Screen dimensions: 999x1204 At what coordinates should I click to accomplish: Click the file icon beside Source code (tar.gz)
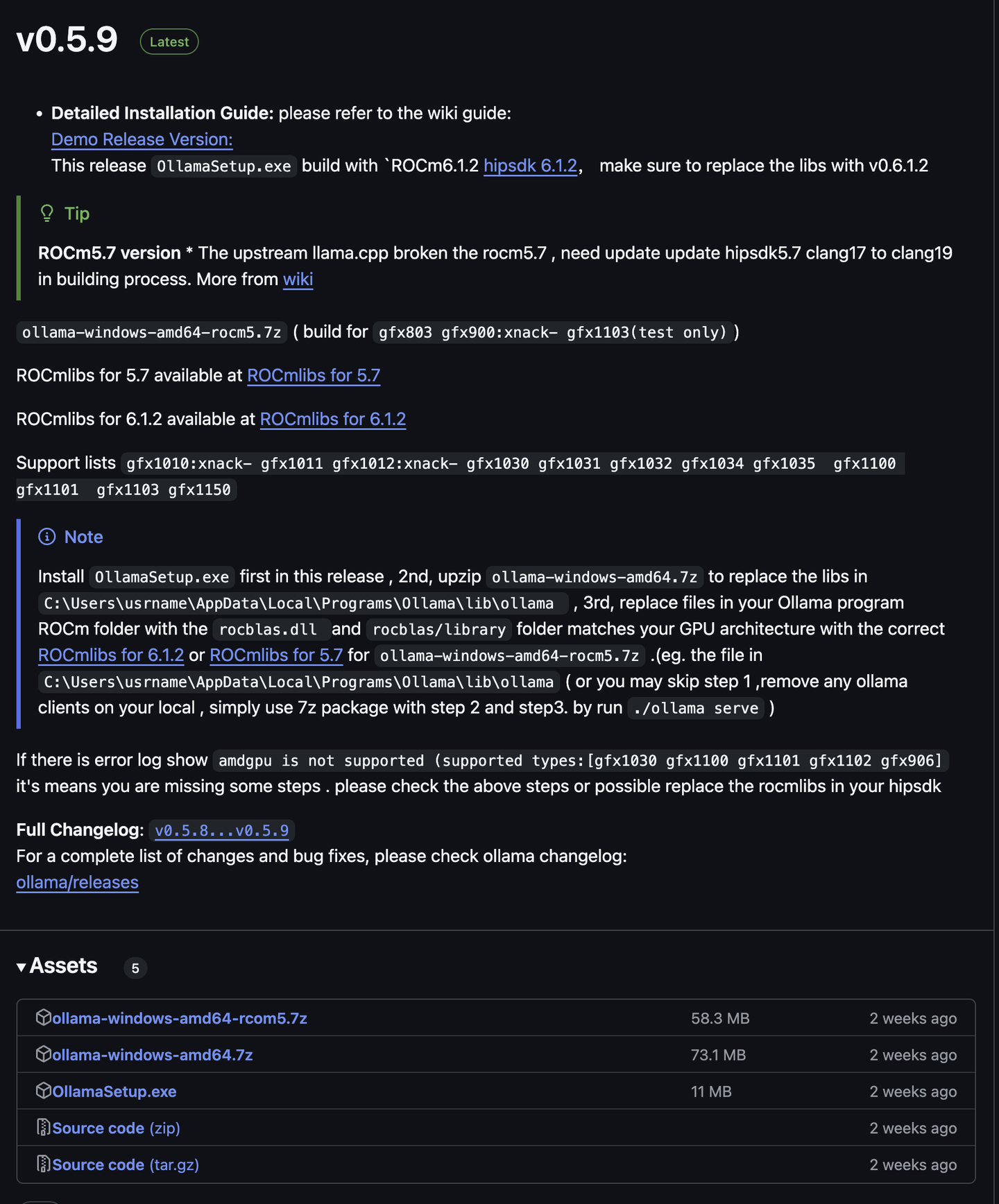pyautogui.click(x=44, y=1164)
